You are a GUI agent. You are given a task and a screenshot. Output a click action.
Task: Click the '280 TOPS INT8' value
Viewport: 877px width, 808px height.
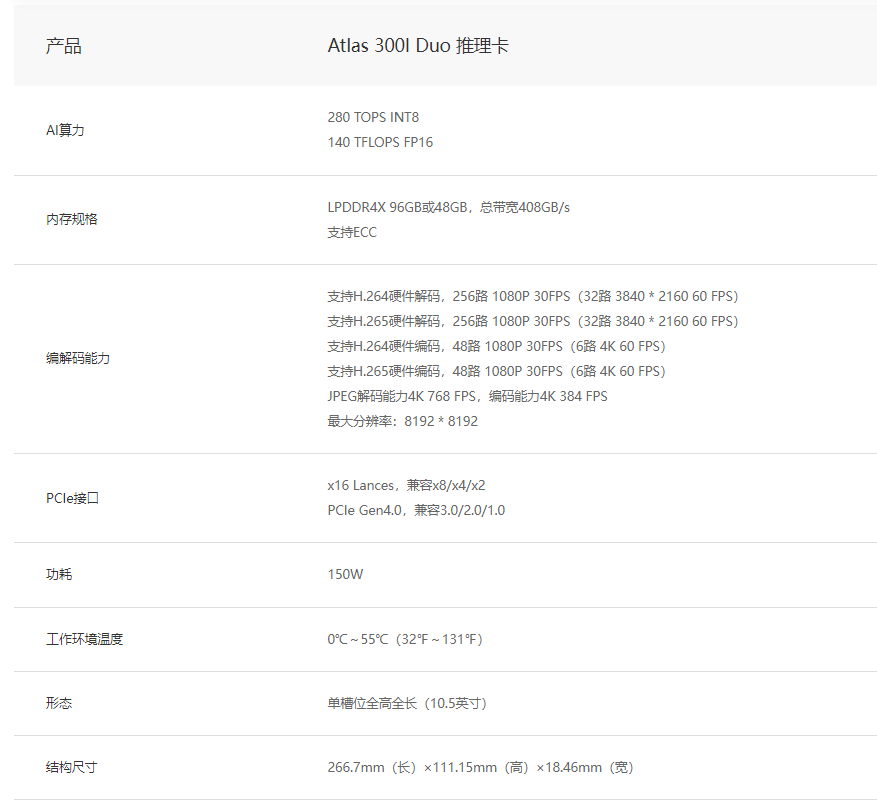pyautogui.click(x=373, y=117)
